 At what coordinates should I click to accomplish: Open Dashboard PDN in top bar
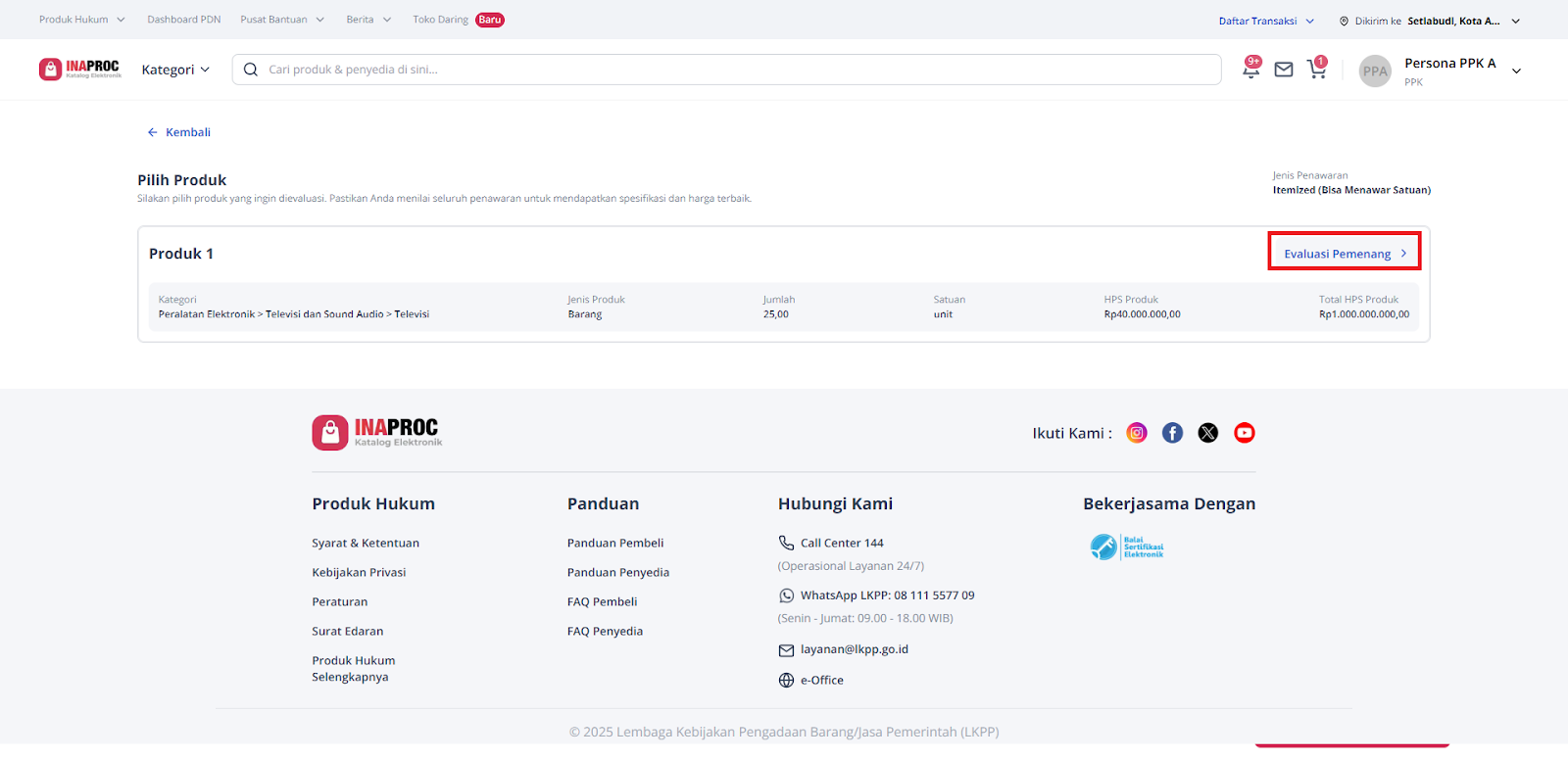tap(184, 20)
